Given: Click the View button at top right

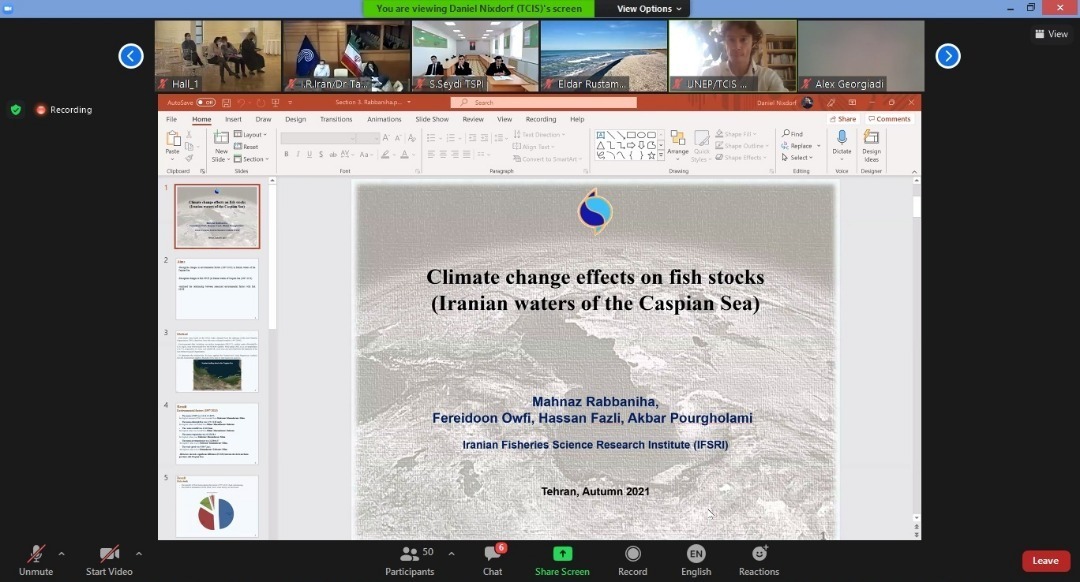Looking at the screenshot, I should 1051,34.
